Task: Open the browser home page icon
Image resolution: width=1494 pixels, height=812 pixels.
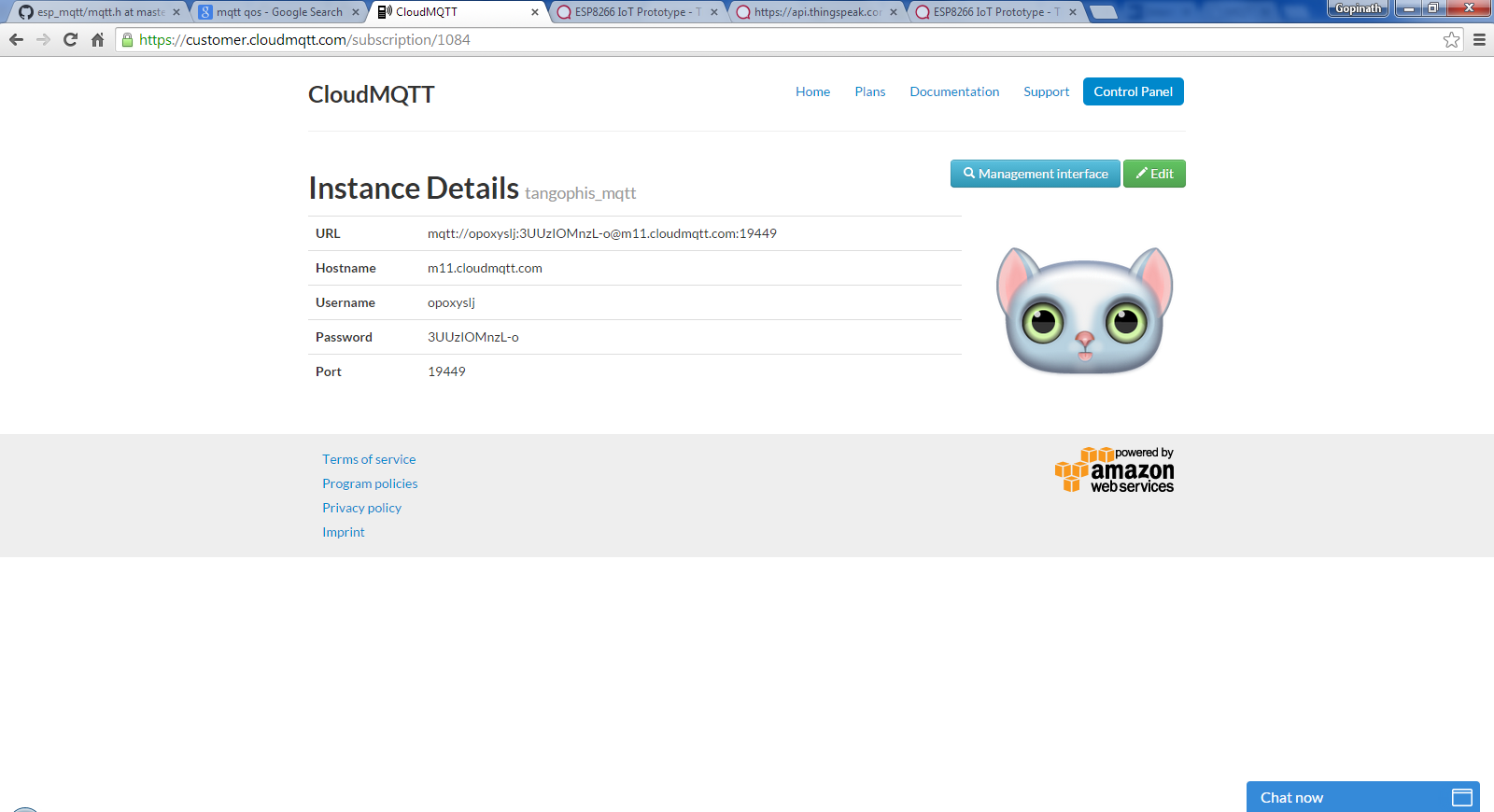Action: click(97, 40)
